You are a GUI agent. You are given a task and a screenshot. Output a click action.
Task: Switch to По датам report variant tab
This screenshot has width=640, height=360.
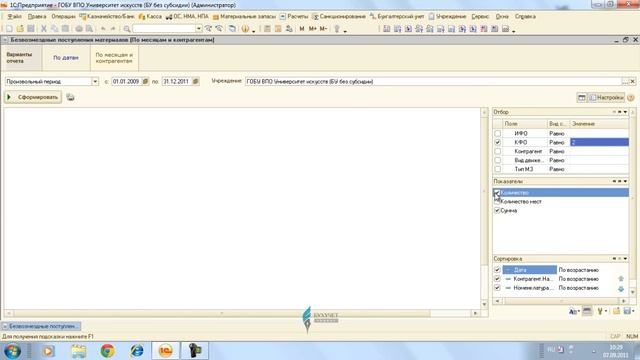[x=65, y=58]
